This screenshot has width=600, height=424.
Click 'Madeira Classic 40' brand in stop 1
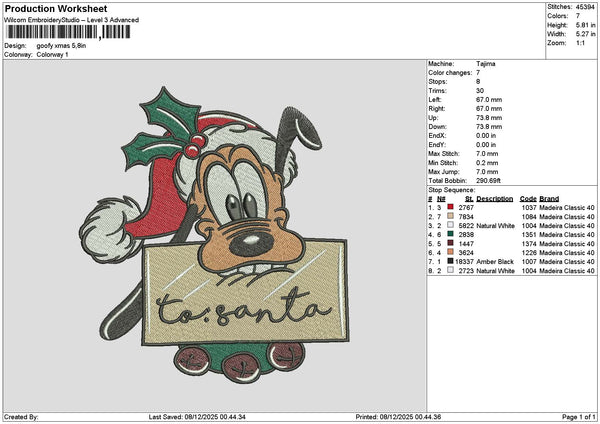point(567,207)
